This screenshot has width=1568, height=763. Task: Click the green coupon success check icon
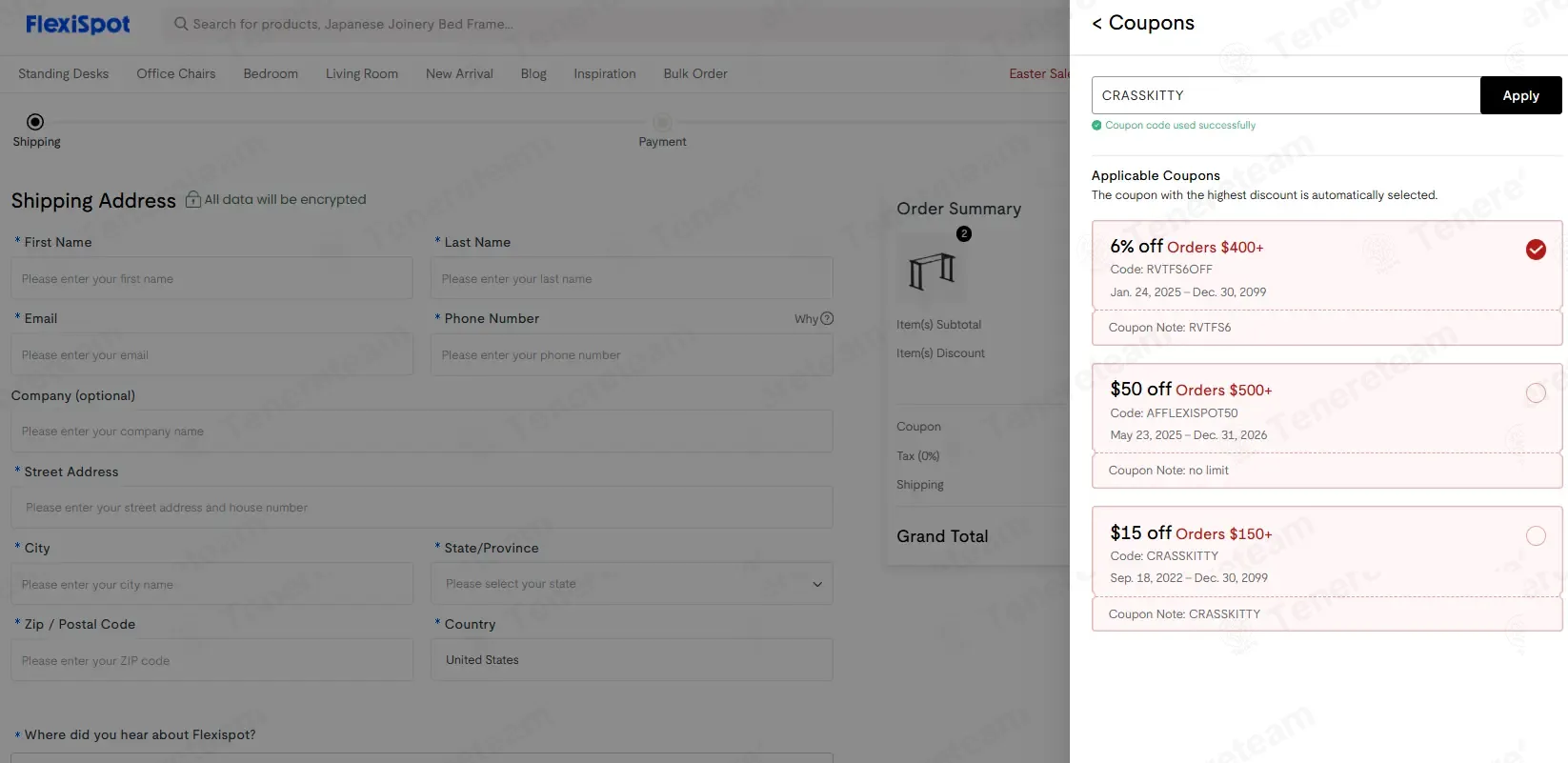pos(1096,125)
